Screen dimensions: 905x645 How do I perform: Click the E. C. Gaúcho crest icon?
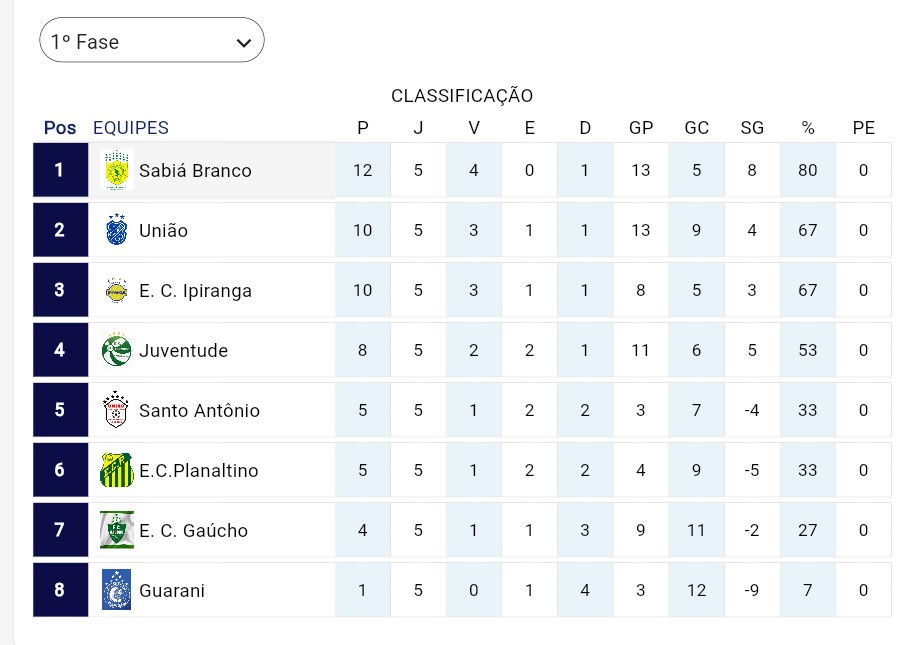coord(117,530)
